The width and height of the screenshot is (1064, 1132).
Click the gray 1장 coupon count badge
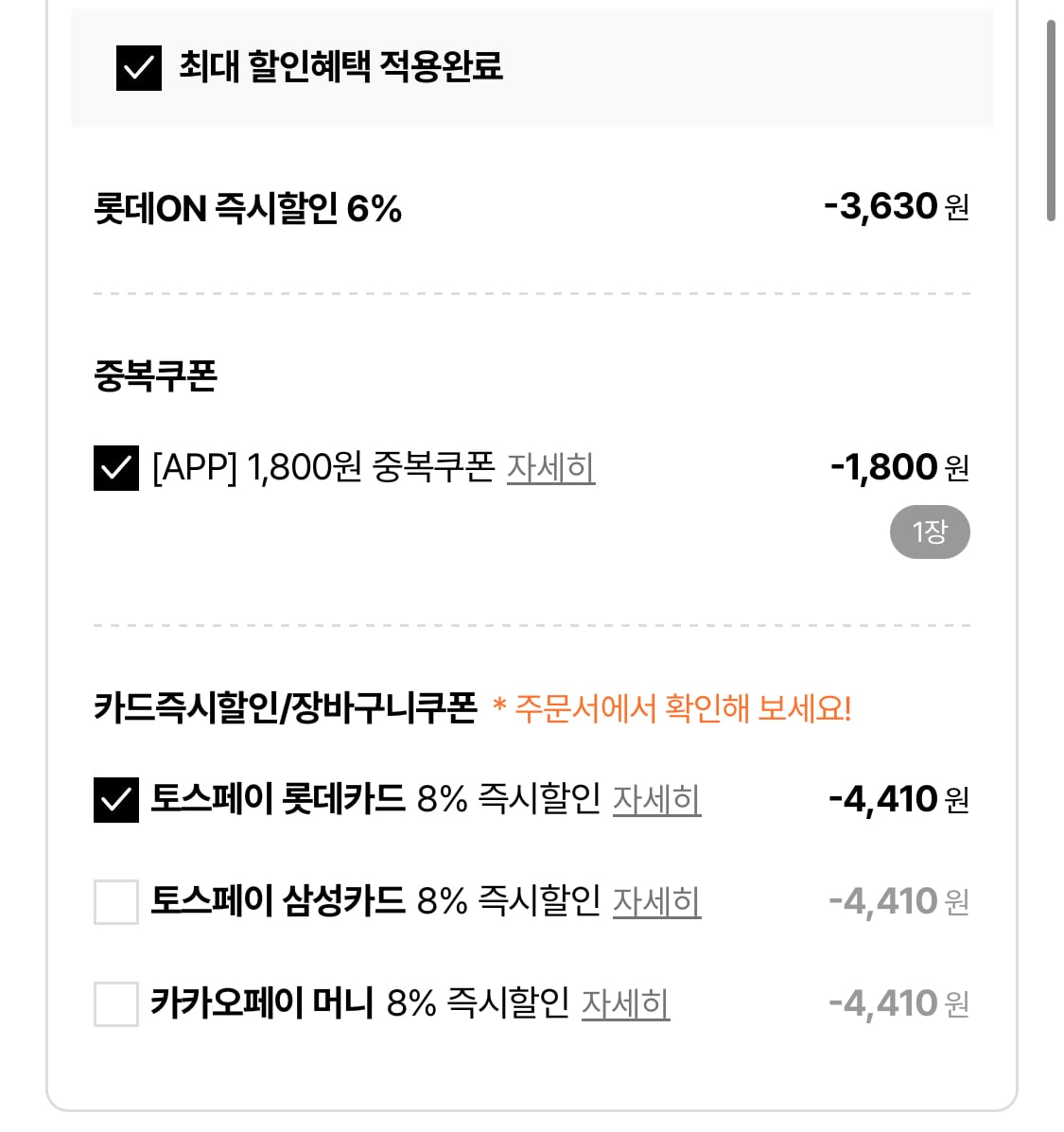coord(930,532)
